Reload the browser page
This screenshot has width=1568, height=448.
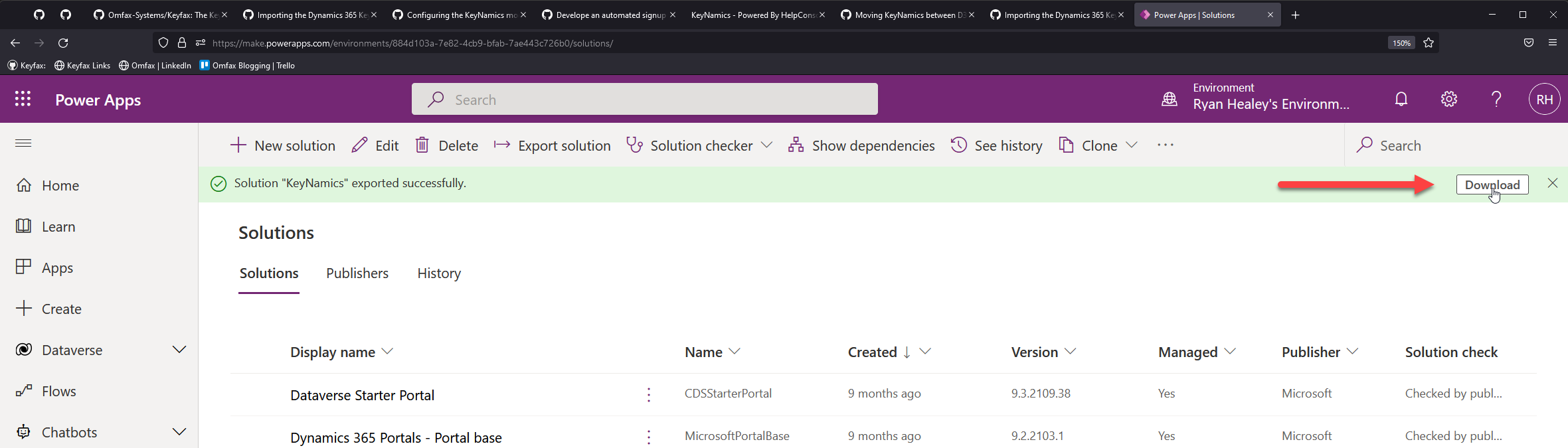(63, 42)
